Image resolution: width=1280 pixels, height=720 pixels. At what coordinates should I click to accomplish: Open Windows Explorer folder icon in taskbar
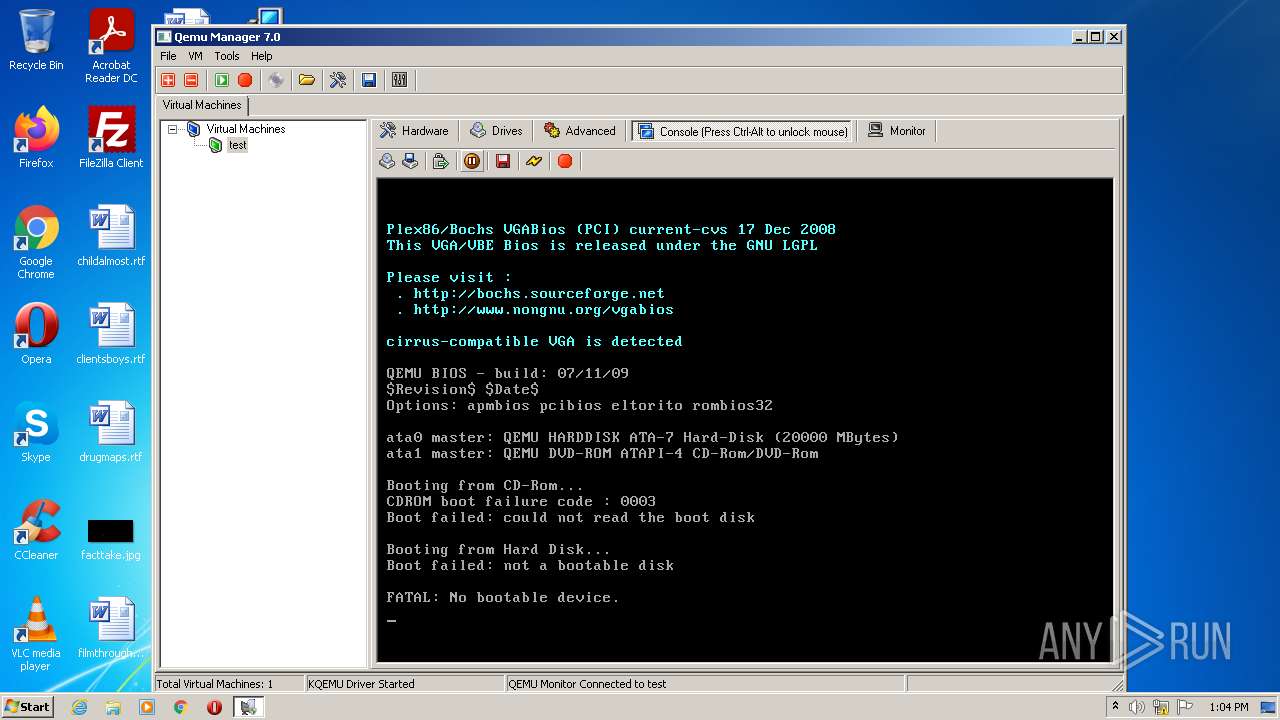coord(113,707)
